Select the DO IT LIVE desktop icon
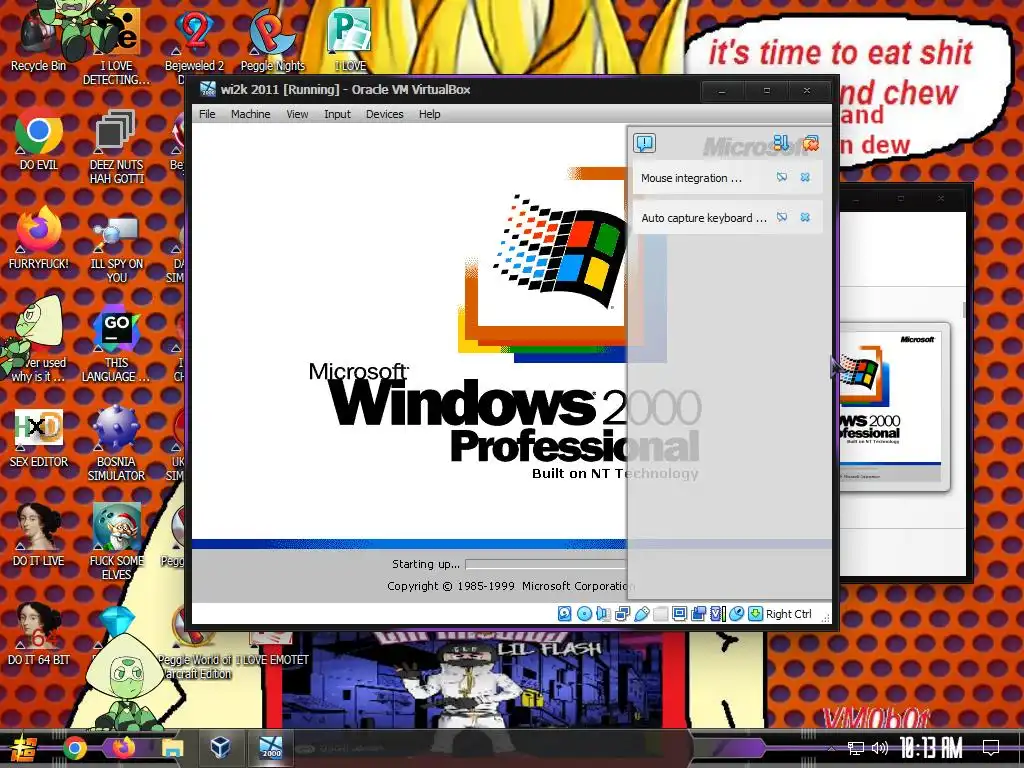Viewport: 1024px width, 768px height. [39, 534]
